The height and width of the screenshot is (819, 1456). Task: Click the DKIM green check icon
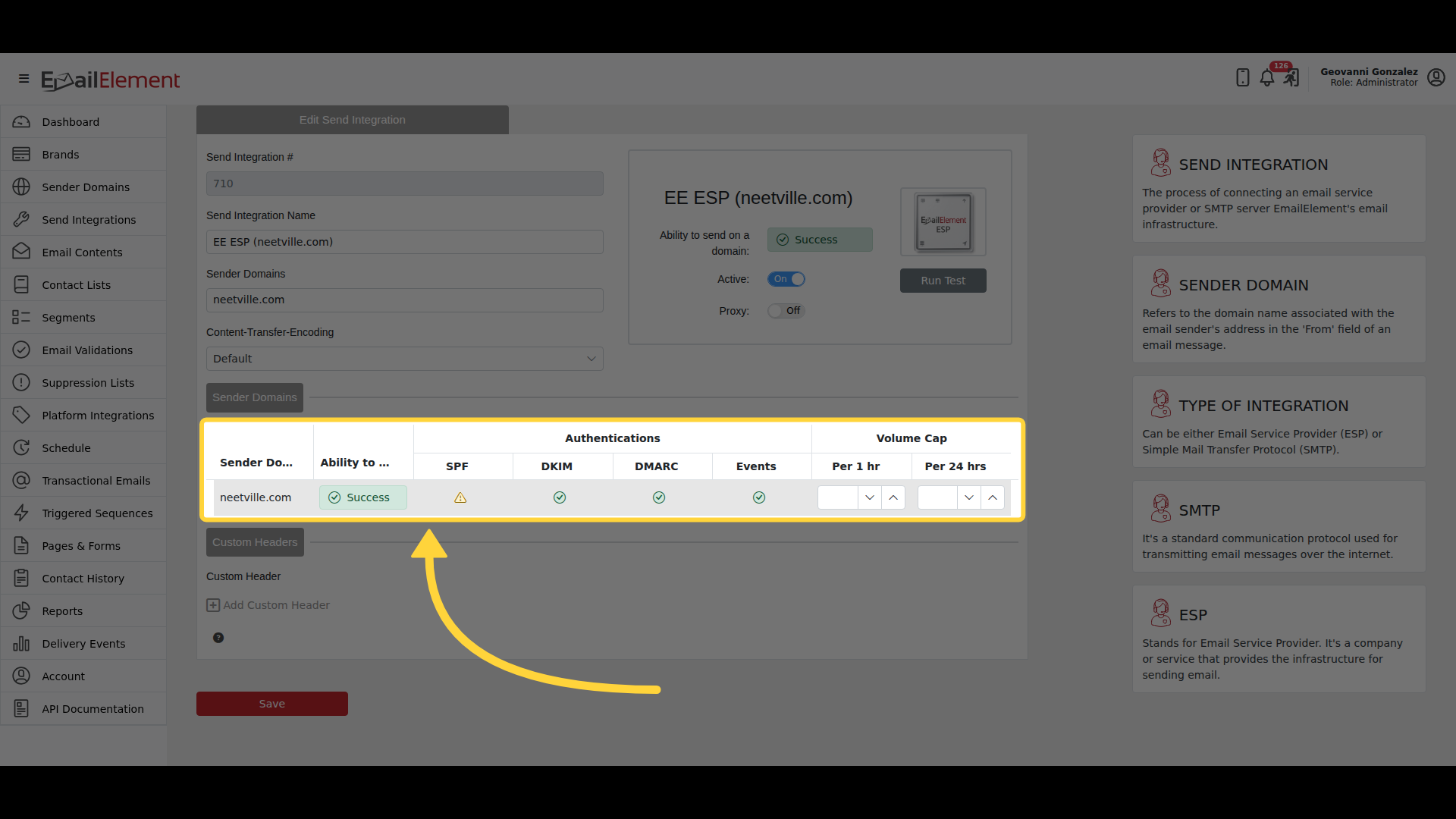coord(560,497)
